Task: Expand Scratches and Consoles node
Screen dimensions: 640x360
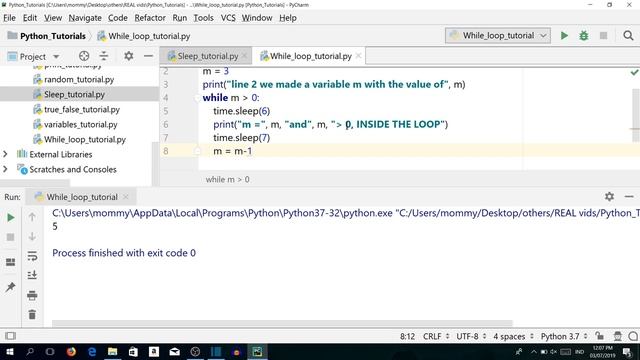Action: pos(5,169)
